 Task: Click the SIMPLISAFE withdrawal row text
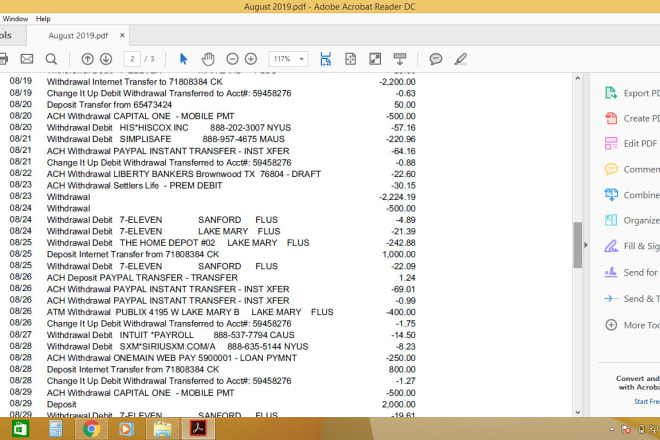(x=166, y=139)
